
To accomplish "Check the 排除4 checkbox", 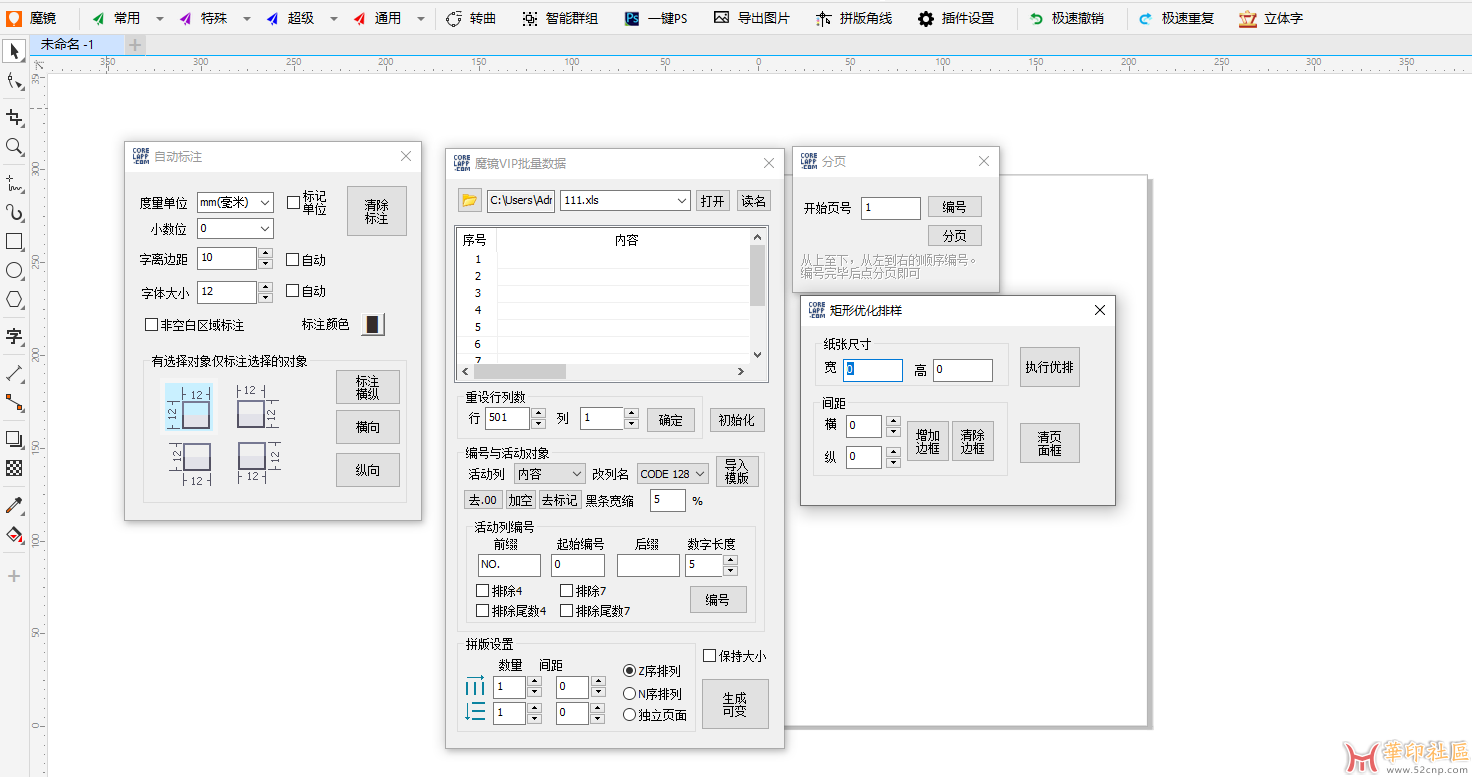I will 483,591.
